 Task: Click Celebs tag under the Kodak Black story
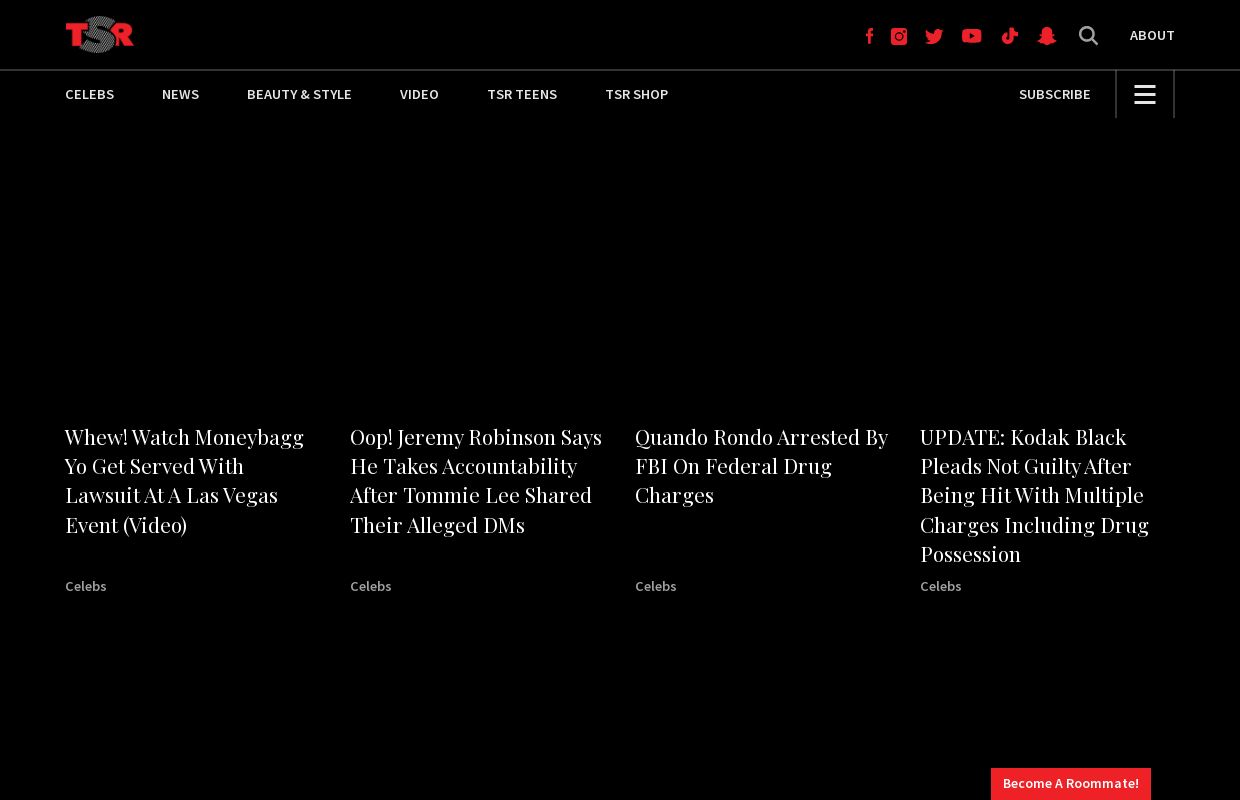tap(940, 586)
